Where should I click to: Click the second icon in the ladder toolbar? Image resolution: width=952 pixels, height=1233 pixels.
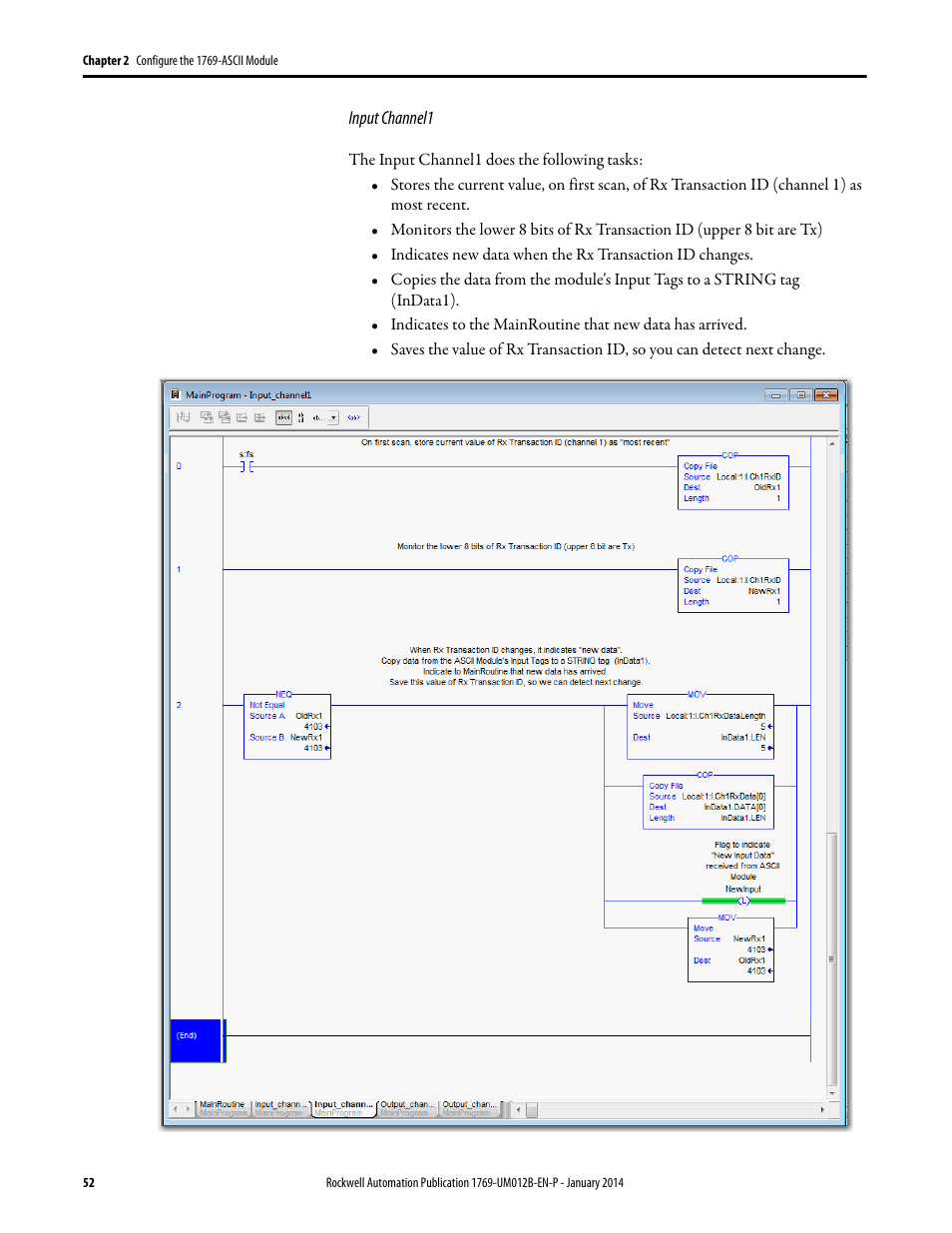coord(207,417)
